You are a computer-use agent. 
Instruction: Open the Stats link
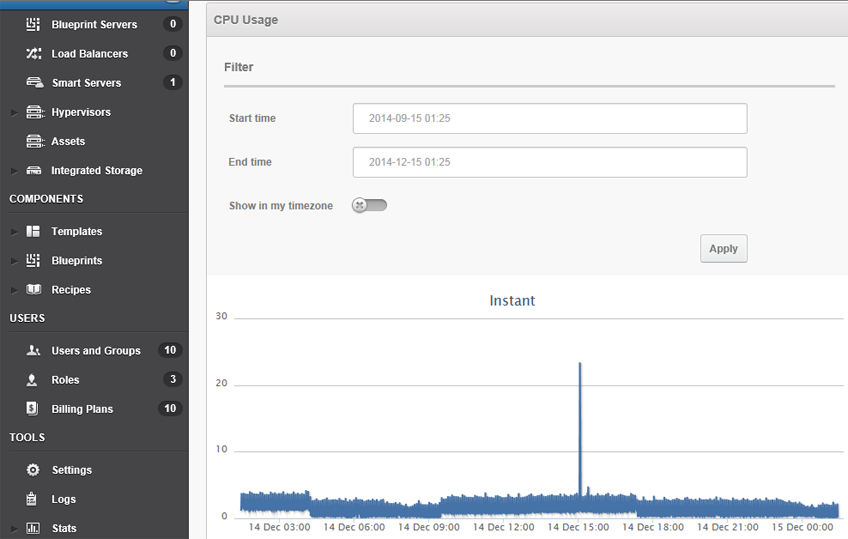tap(64, 528)
